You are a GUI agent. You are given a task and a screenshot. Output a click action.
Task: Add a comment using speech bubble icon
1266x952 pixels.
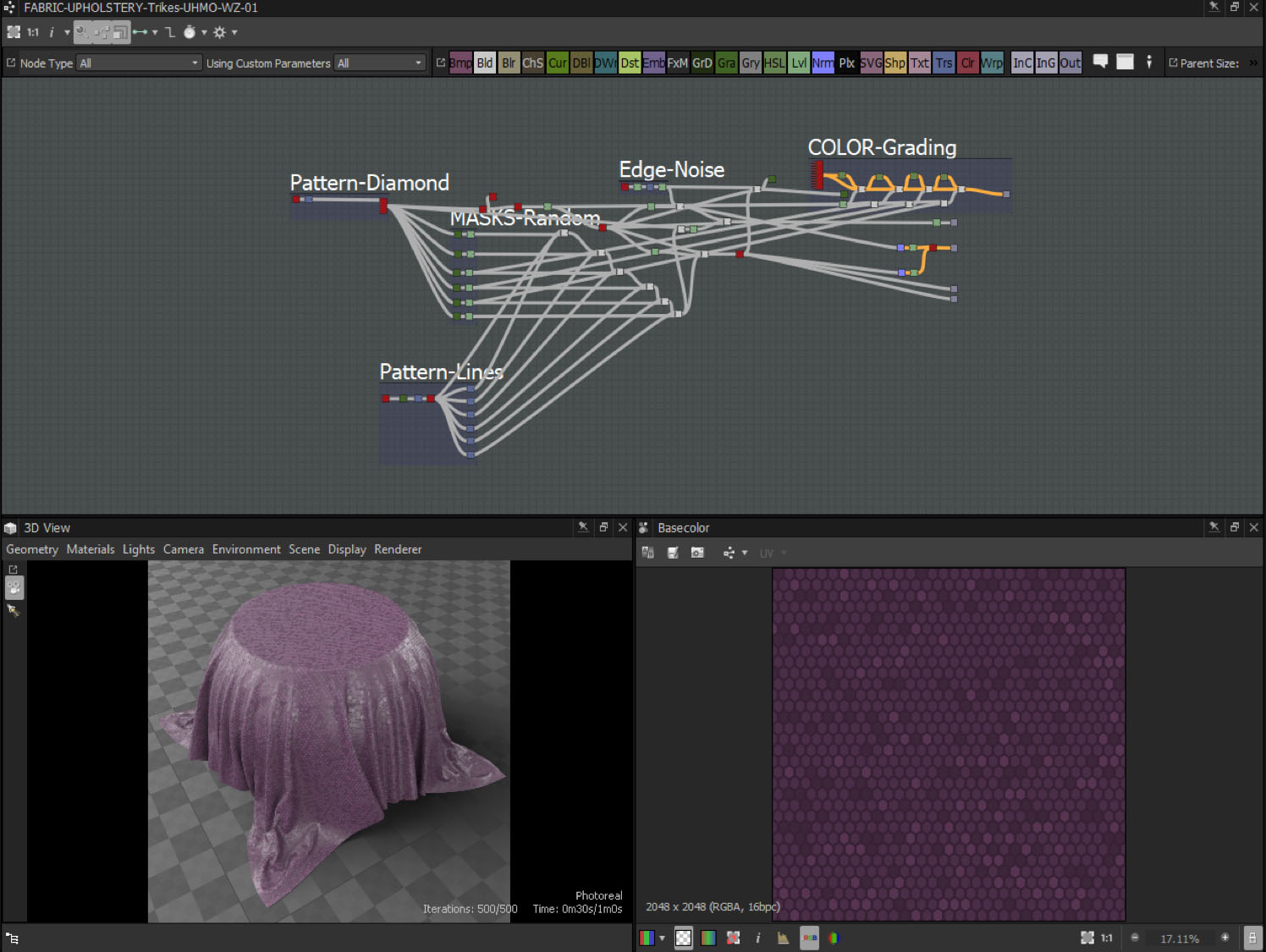[1100, 62]
